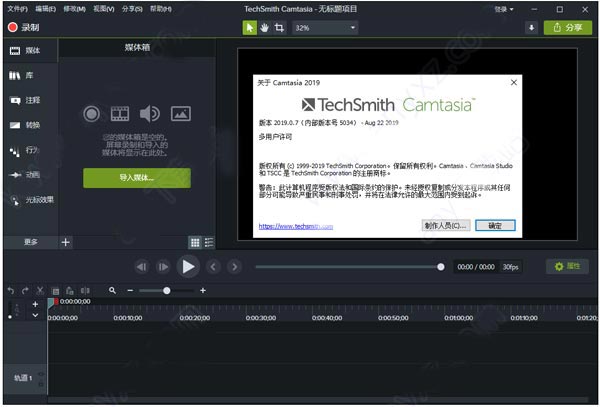This screenshot has width=600, height=407.
Task: Click the next frame playback button
Action: coord(163,267)
